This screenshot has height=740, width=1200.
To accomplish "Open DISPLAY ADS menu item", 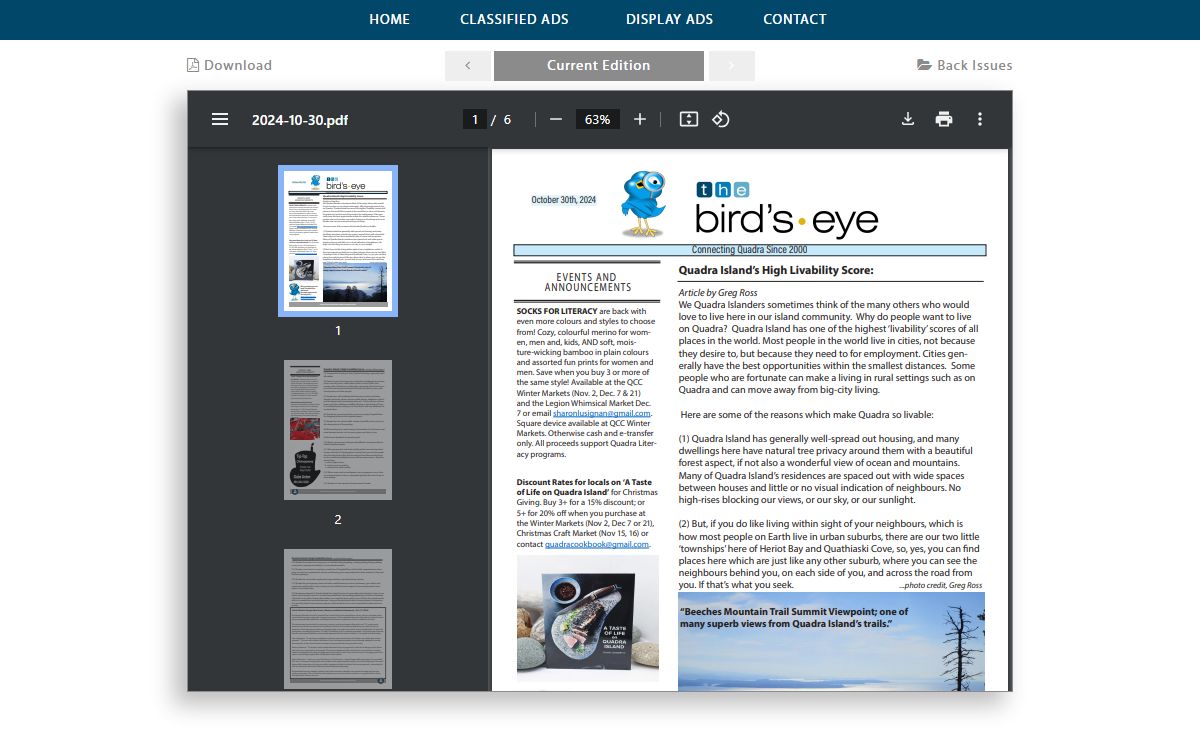I will [670, 19].
